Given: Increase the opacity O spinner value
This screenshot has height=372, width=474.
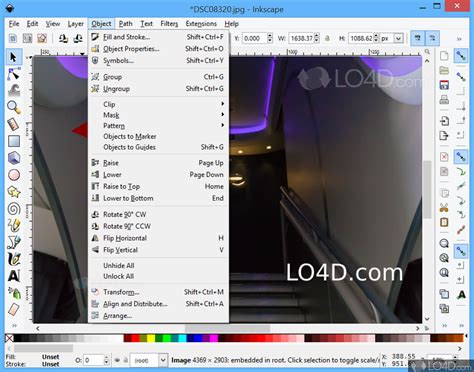Looking at the screenshot, I should click(x=106, y=357).
